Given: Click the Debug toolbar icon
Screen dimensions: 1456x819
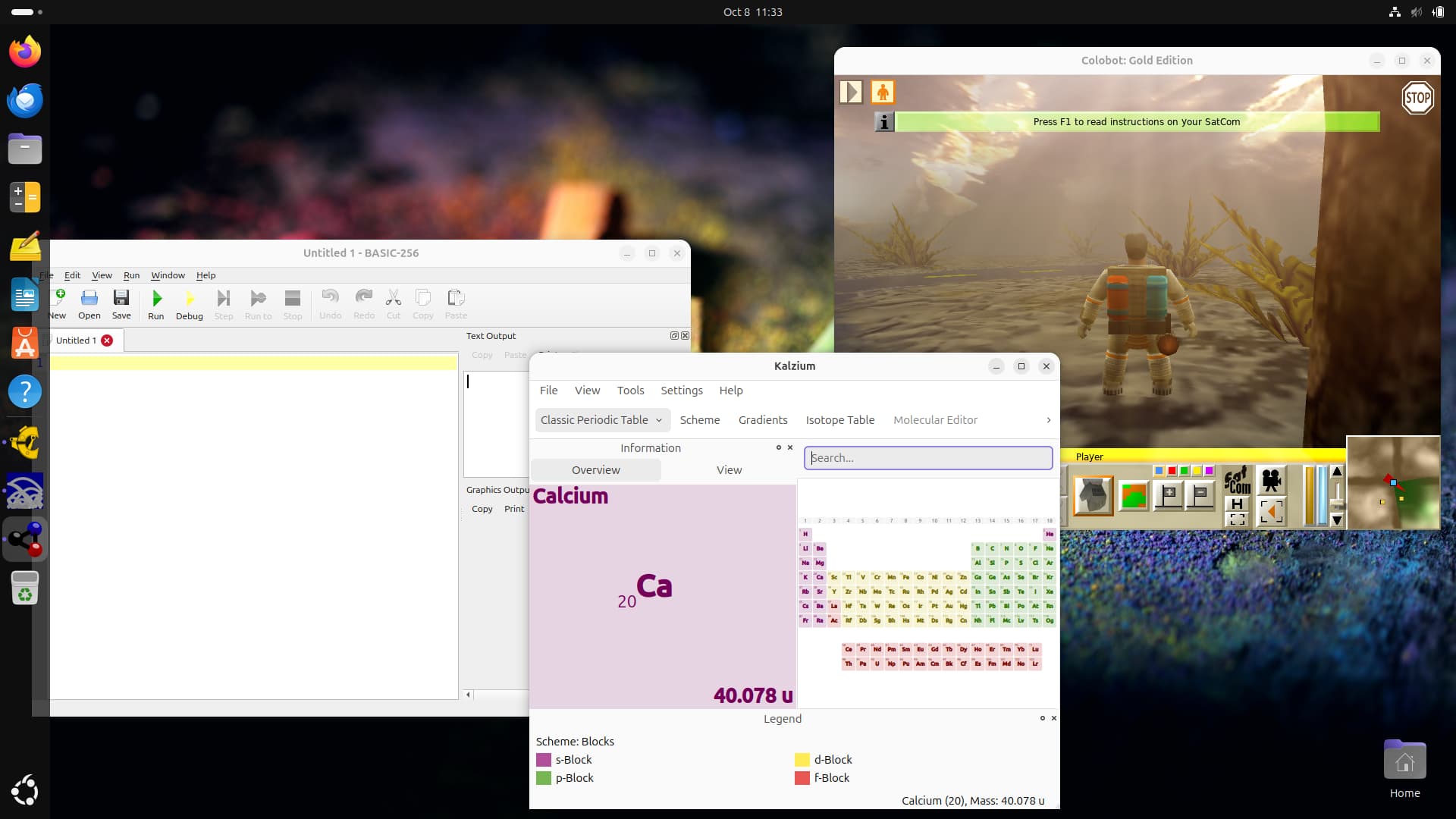Looking at the screenshot, I should [189, 299].
